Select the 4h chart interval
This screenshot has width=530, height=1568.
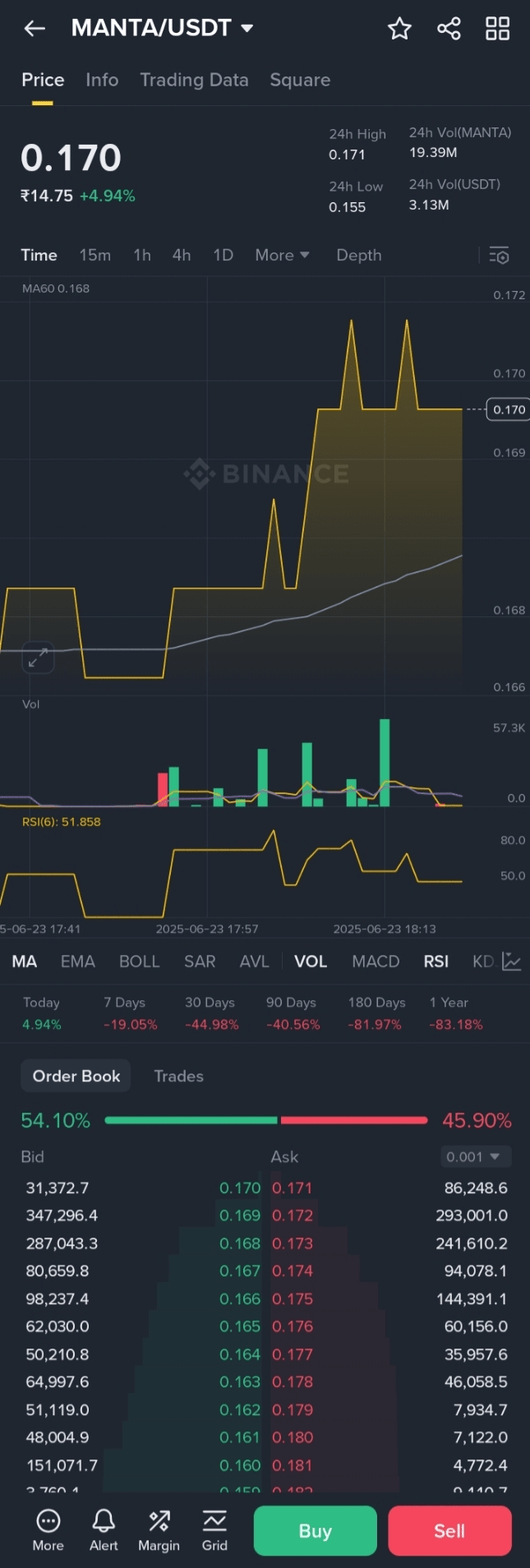[x=182, y=255]
